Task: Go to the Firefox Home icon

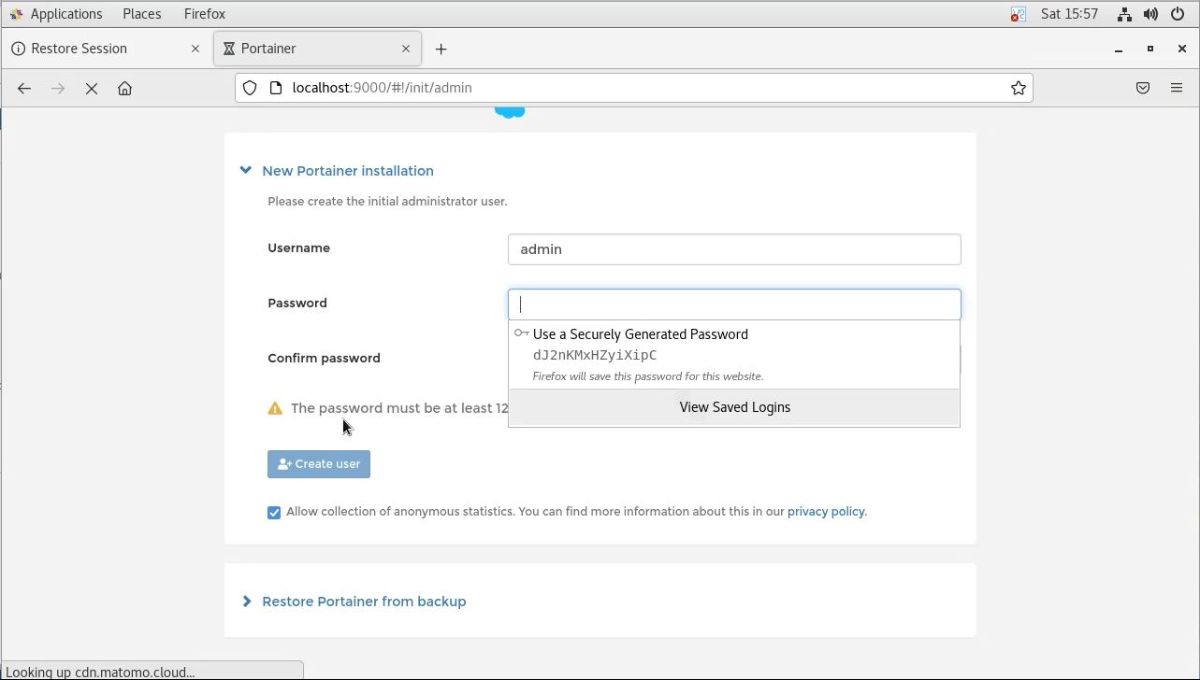Action: tap(125, 88)
